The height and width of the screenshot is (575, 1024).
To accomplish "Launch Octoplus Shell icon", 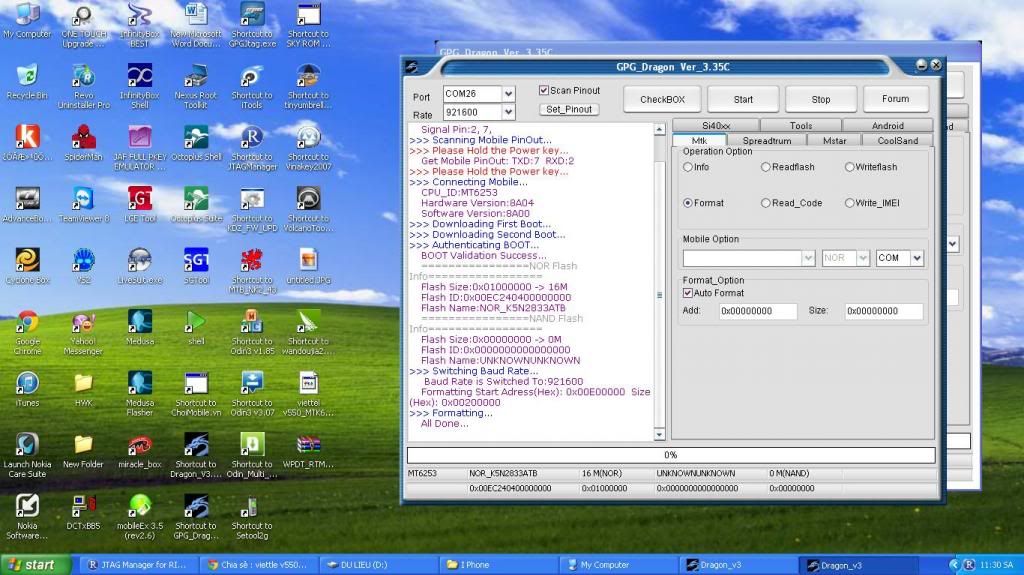I will 196,143.
